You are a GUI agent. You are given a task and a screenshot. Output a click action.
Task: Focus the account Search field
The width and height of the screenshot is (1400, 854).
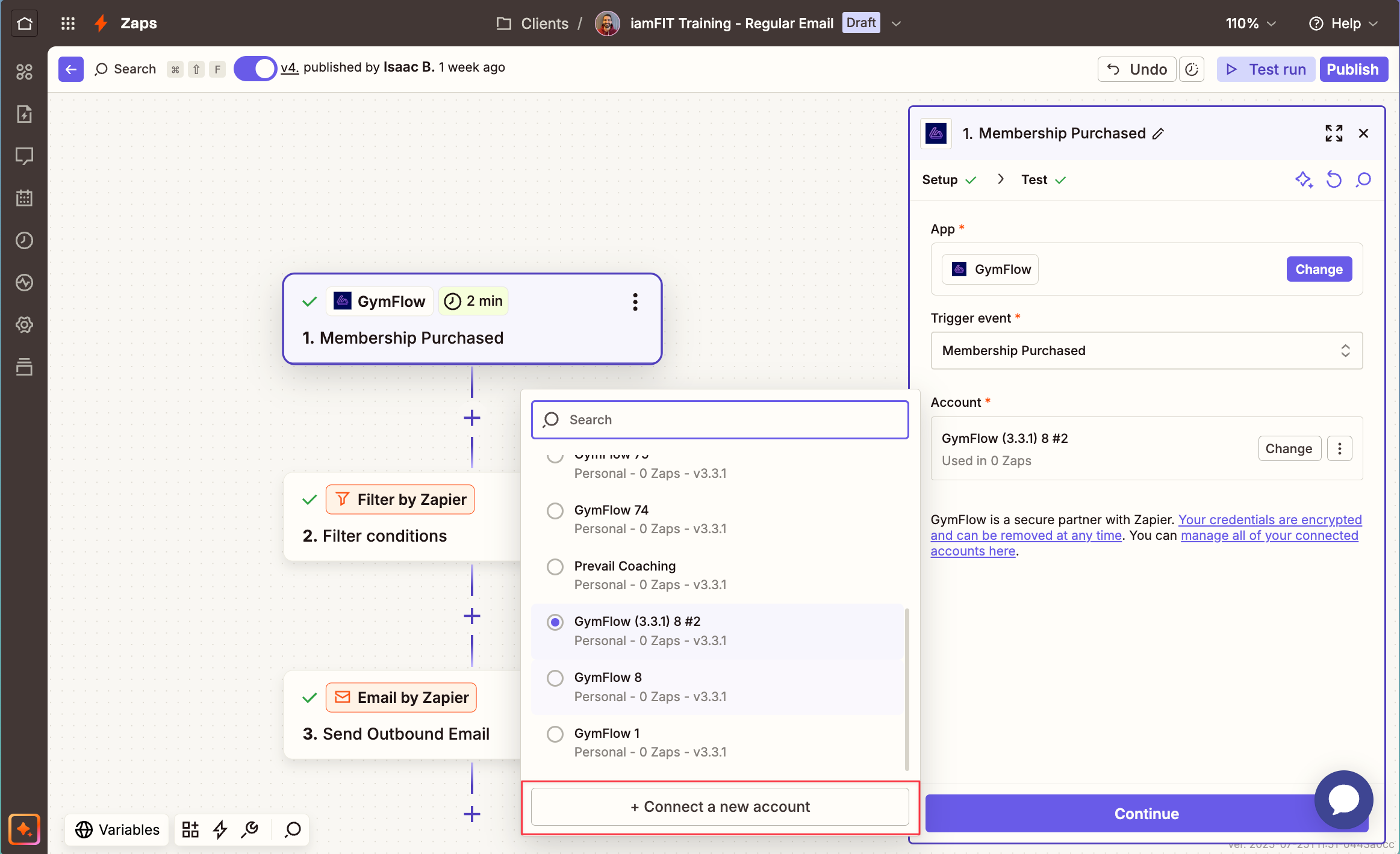click(720, 420)
